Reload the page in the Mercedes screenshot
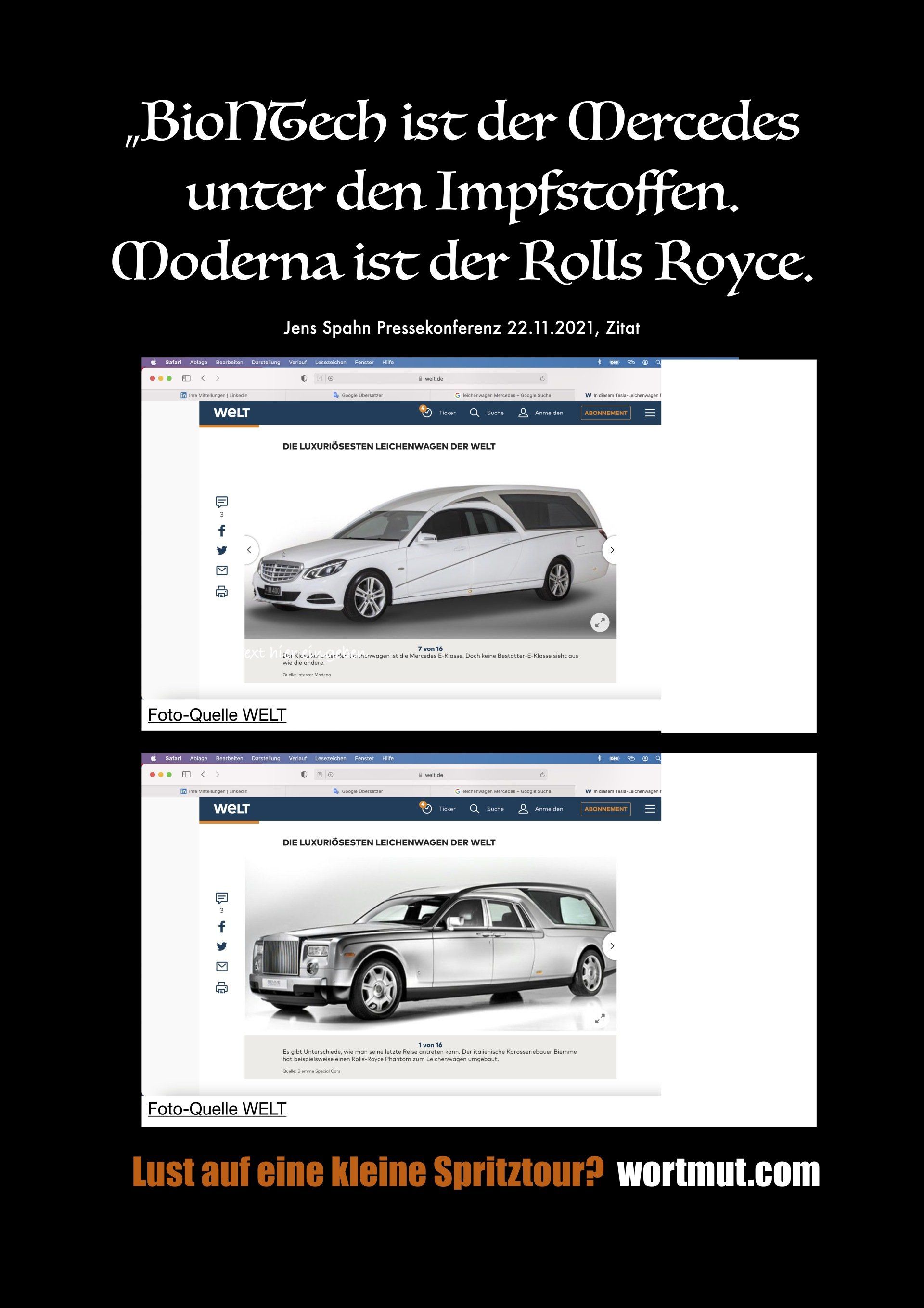This screenshot has height=1308, width=924. pyautogui.click(x=542, y=378)
